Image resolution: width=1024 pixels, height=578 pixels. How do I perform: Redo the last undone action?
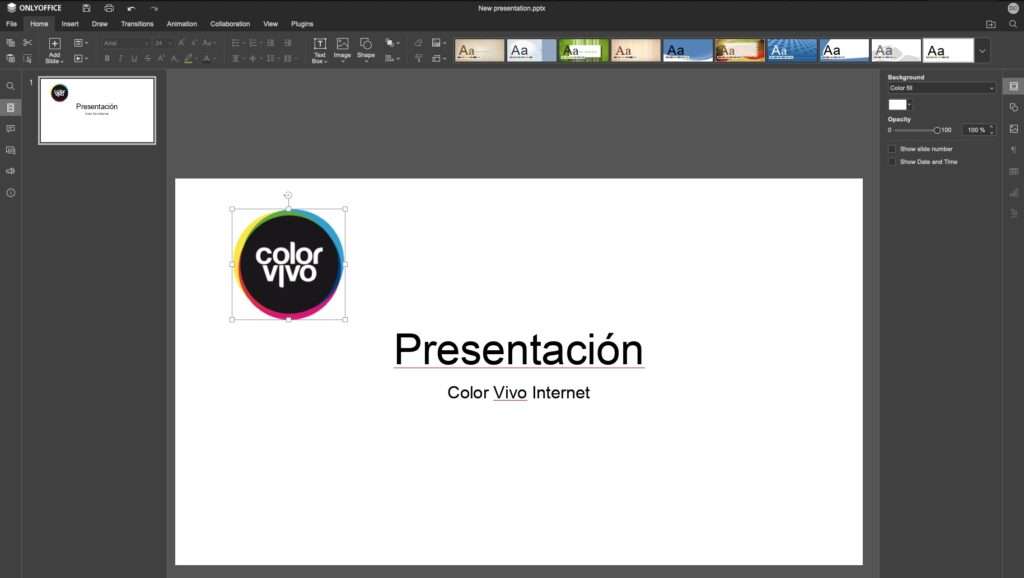coord(154,8)
